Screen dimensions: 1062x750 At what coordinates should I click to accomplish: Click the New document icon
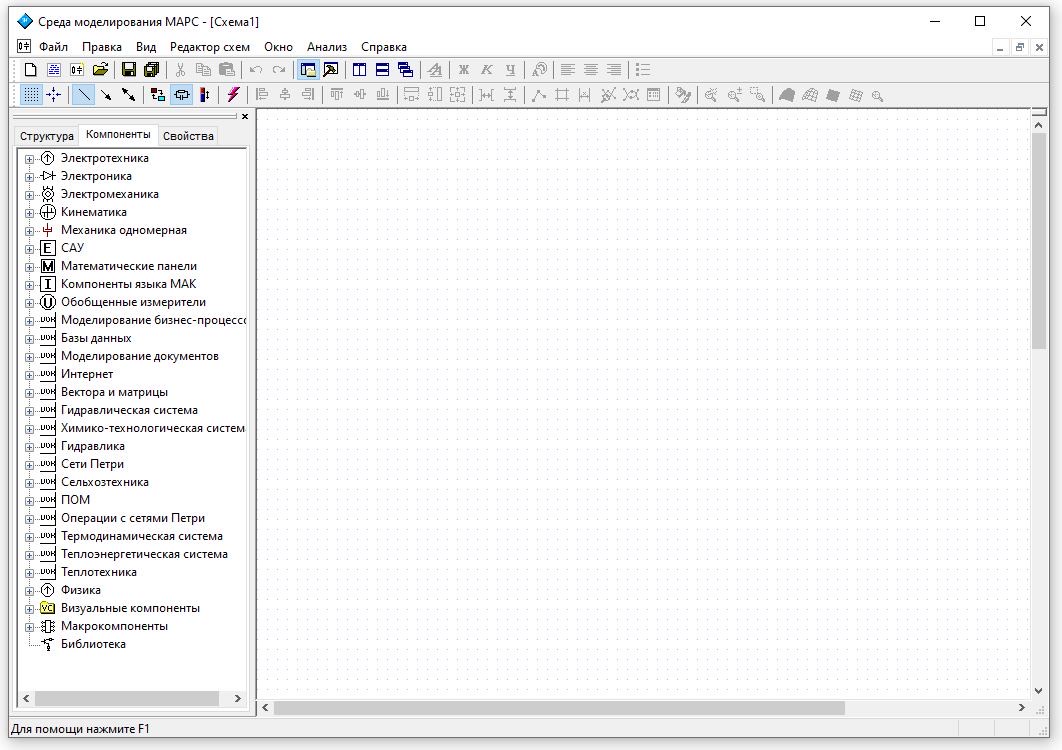(30, 70)
